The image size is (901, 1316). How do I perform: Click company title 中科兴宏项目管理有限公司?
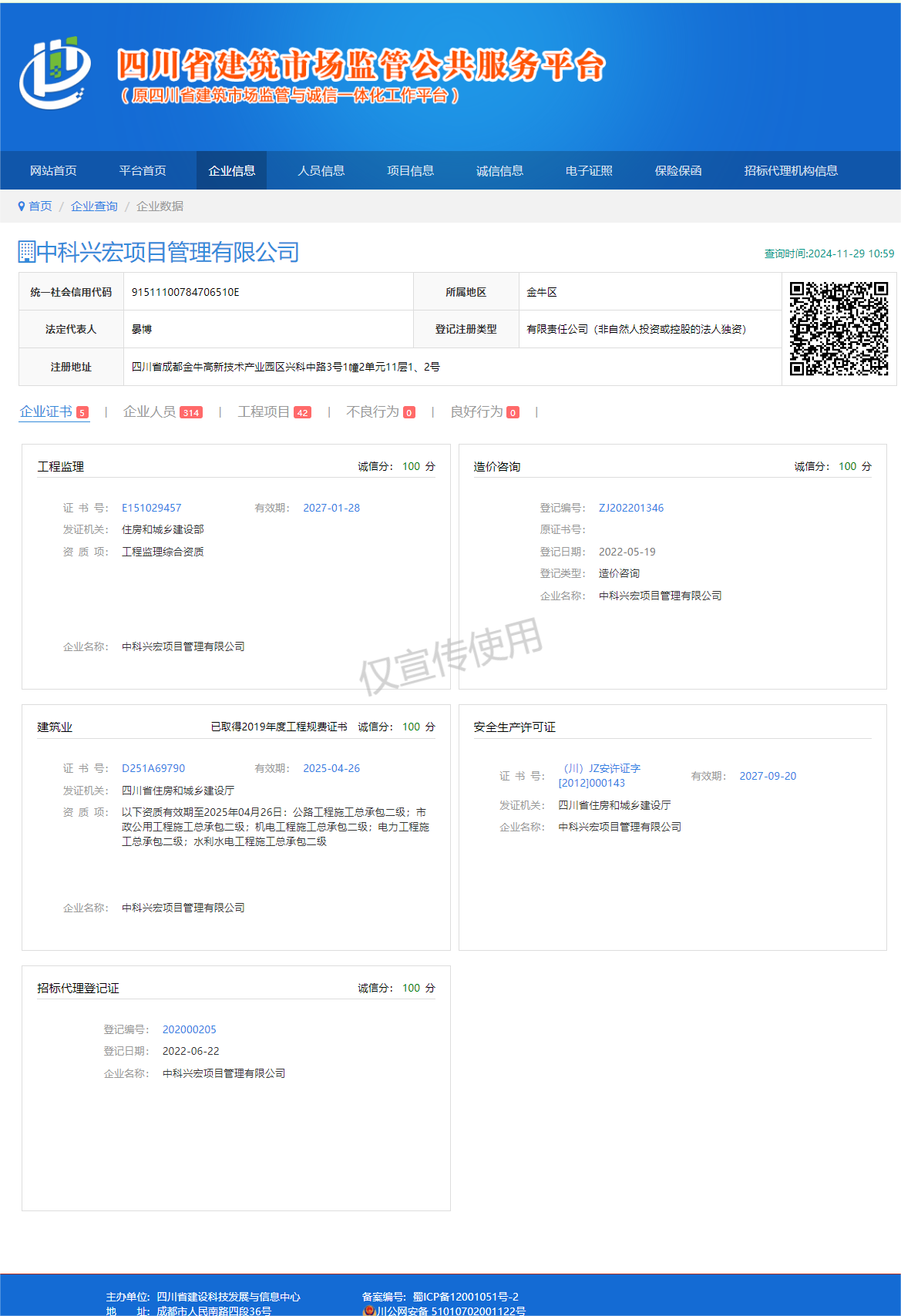point(168,252)
